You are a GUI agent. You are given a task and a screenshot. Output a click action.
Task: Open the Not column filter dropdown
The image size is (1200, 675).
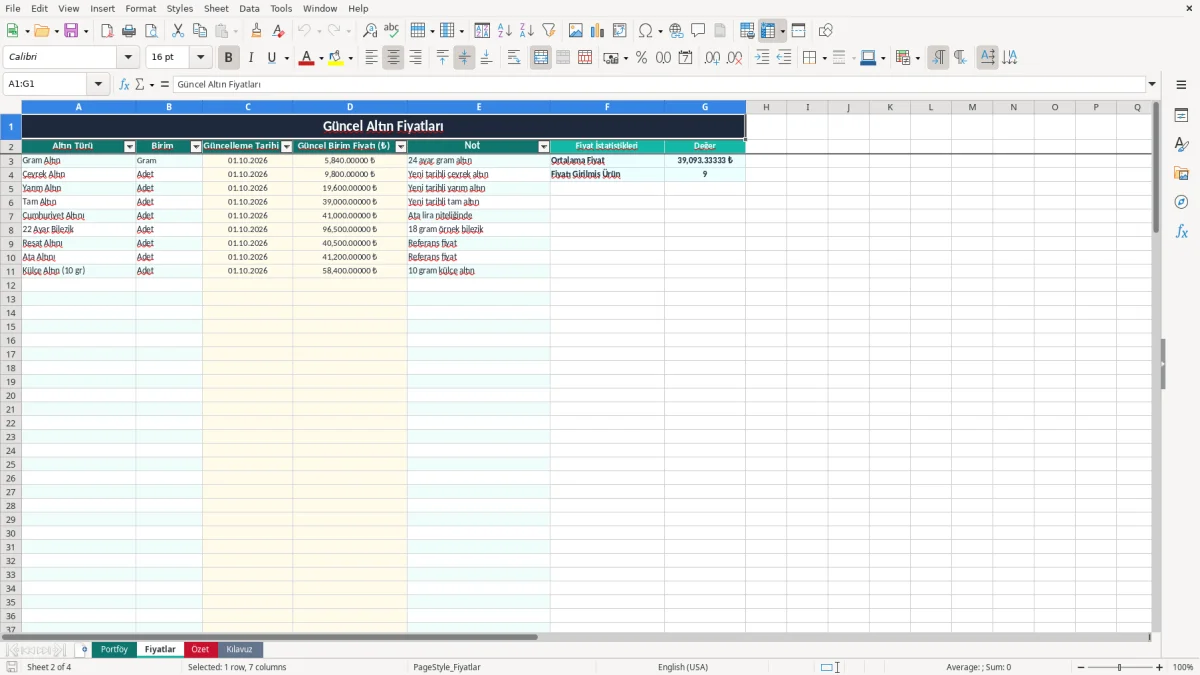pos(544,147)
